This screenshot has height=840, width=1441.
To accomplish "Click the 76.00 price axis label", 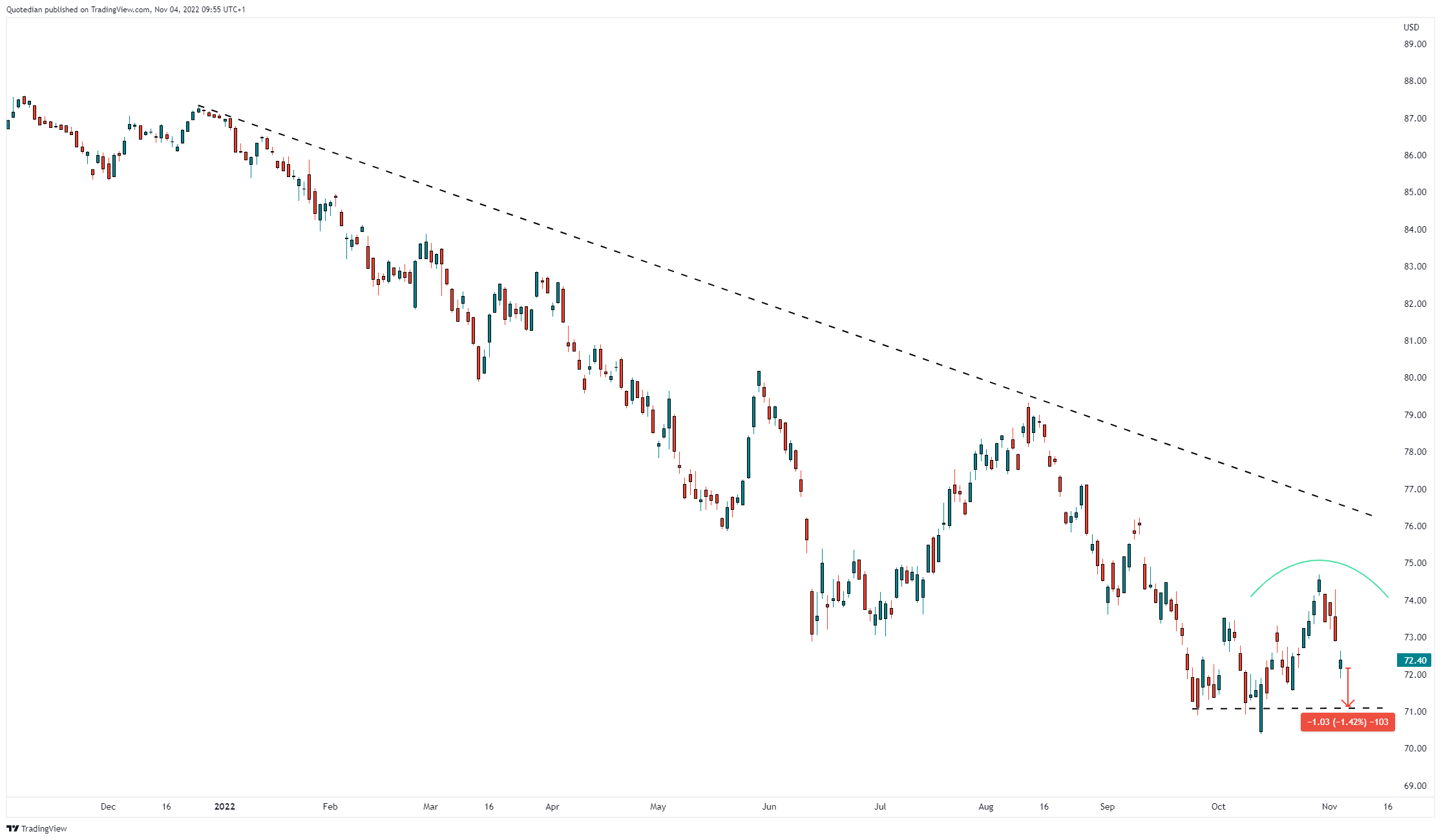I will 1415,526.
